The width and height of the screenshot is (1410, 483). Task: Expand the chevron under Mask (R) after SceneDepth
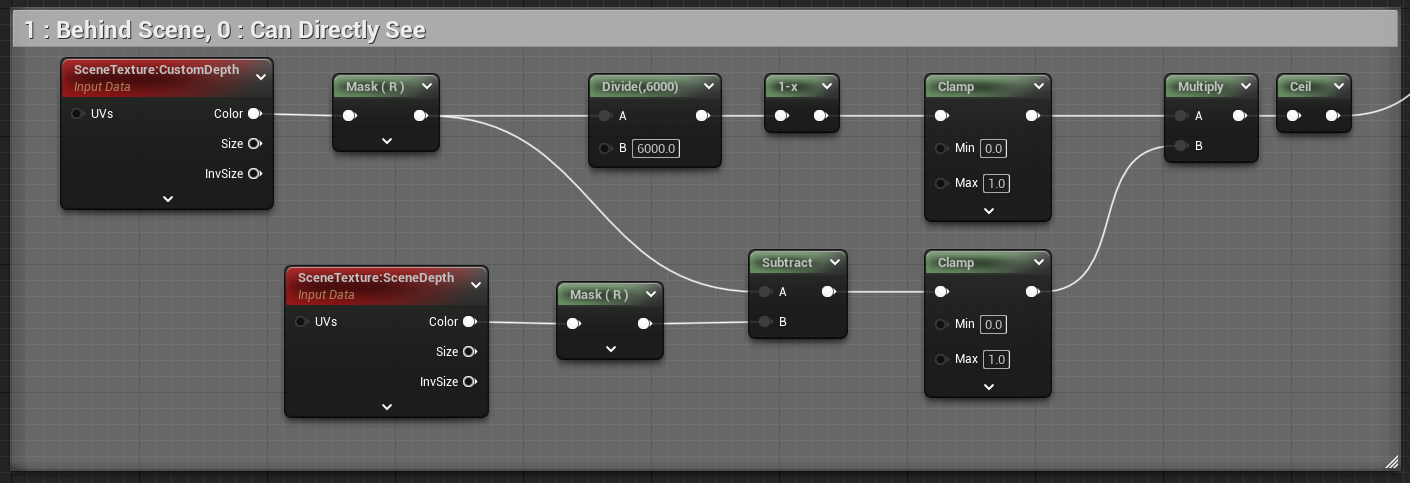(x=611, y=349)
